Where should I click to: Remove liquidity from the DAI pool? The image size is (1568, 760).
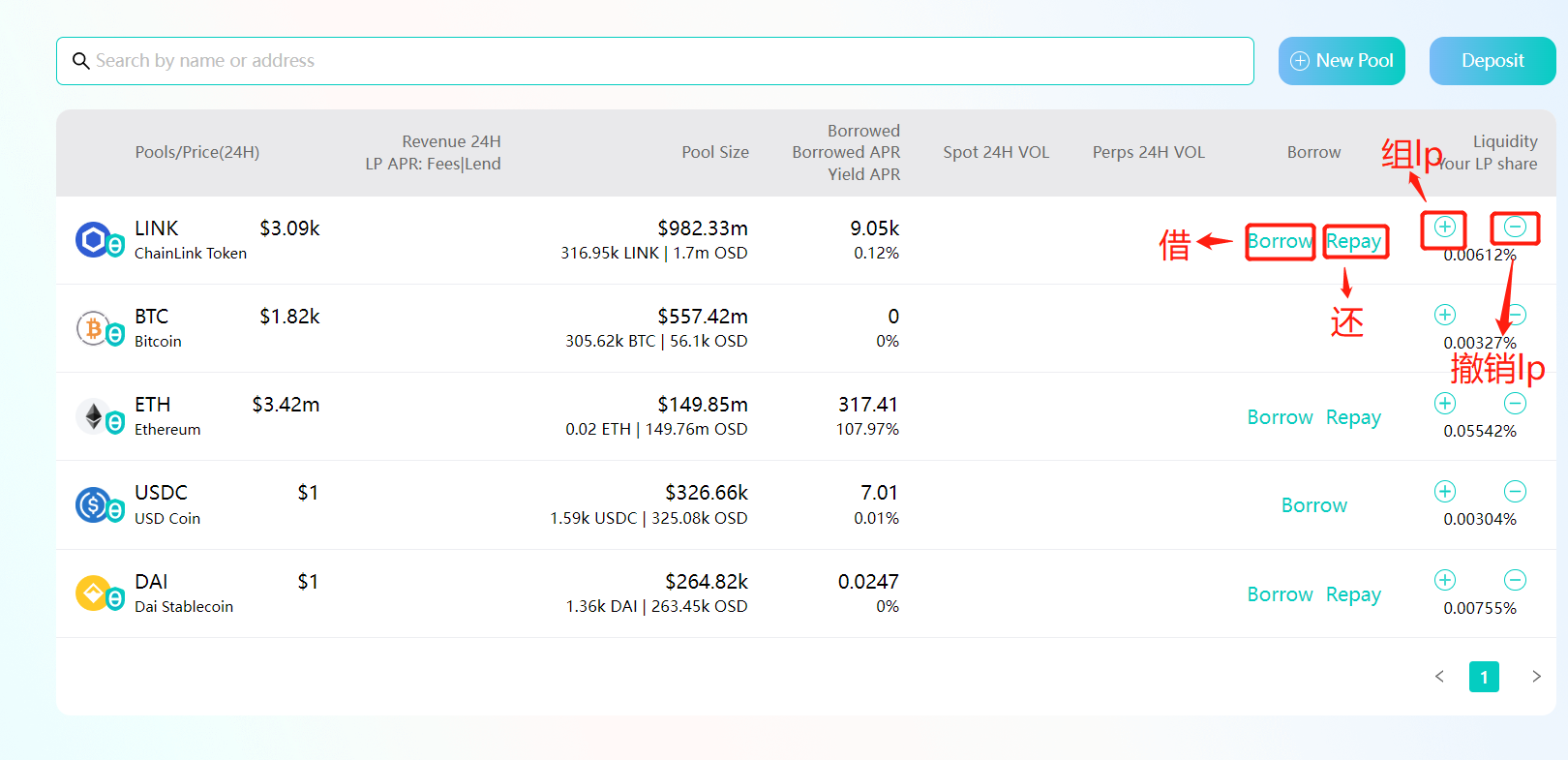point(1515,580)
